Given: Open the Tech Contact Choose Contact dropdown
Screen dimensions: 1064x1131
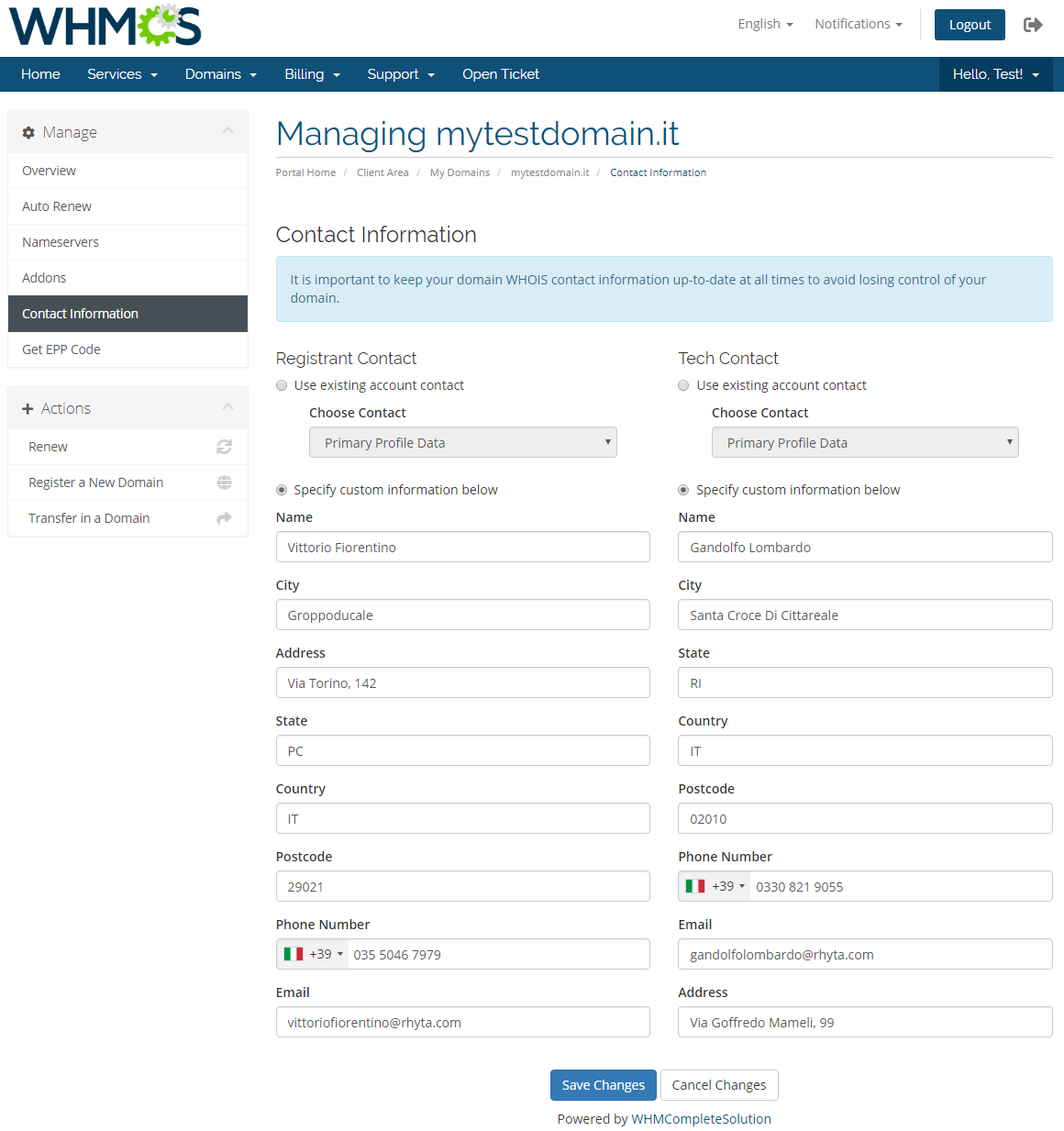Looking at the screenshot, I should coord(864,442).
